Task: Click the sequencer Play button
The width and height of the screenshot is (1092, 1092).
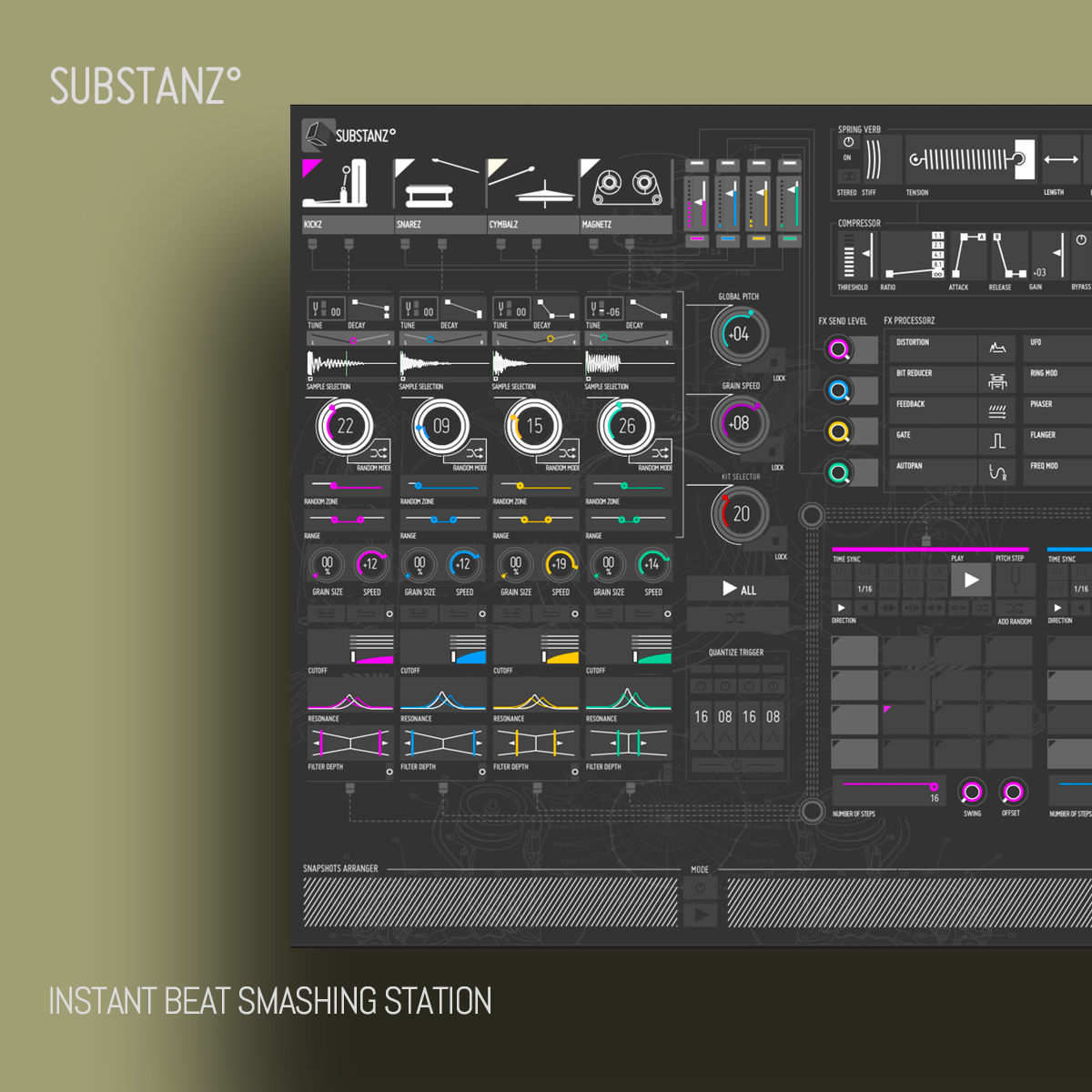Action: 971,580
